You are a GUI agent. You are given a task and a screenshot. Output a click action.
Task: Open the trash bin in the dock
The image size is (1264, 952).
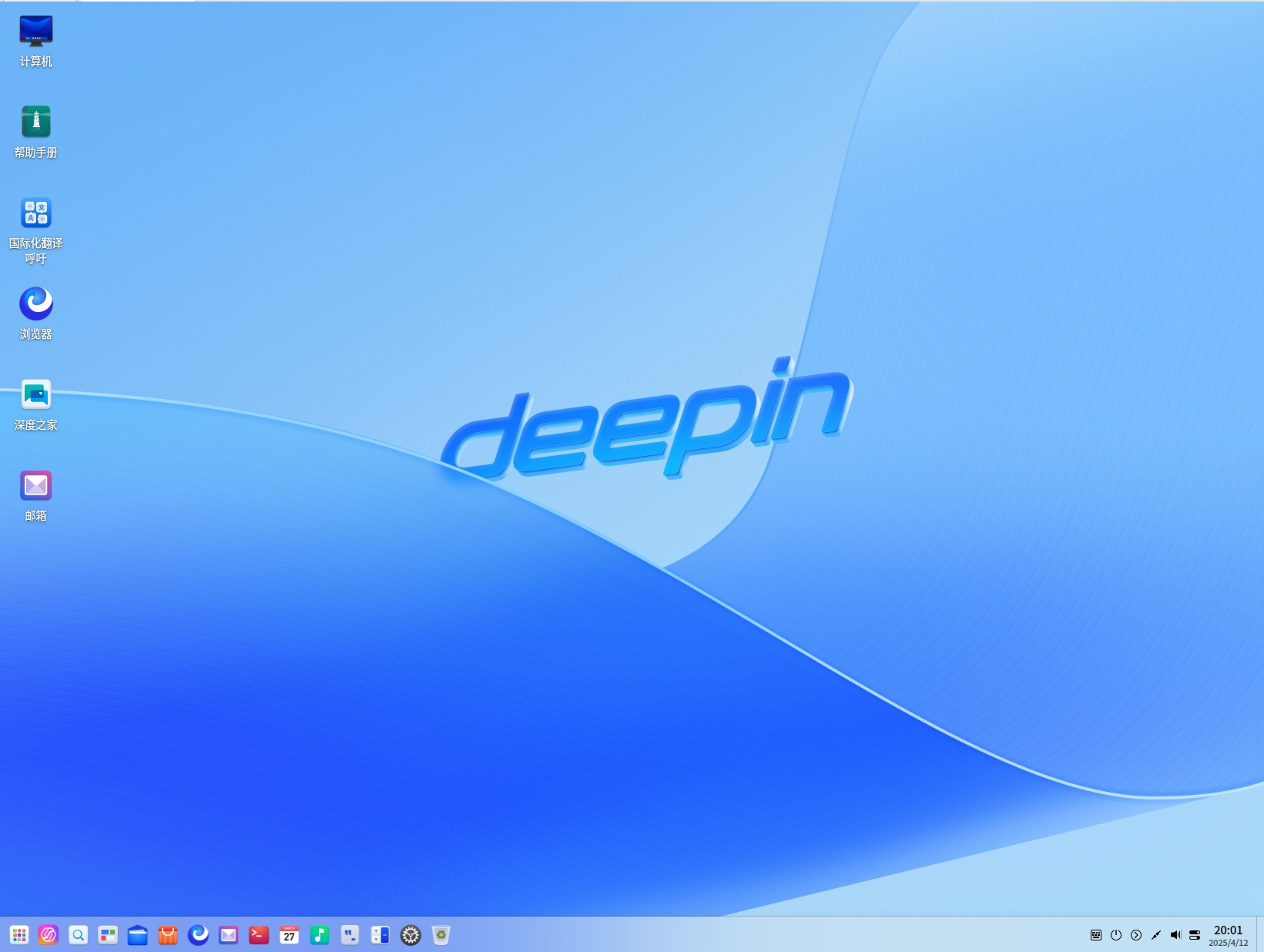click(x=441, y=935)
